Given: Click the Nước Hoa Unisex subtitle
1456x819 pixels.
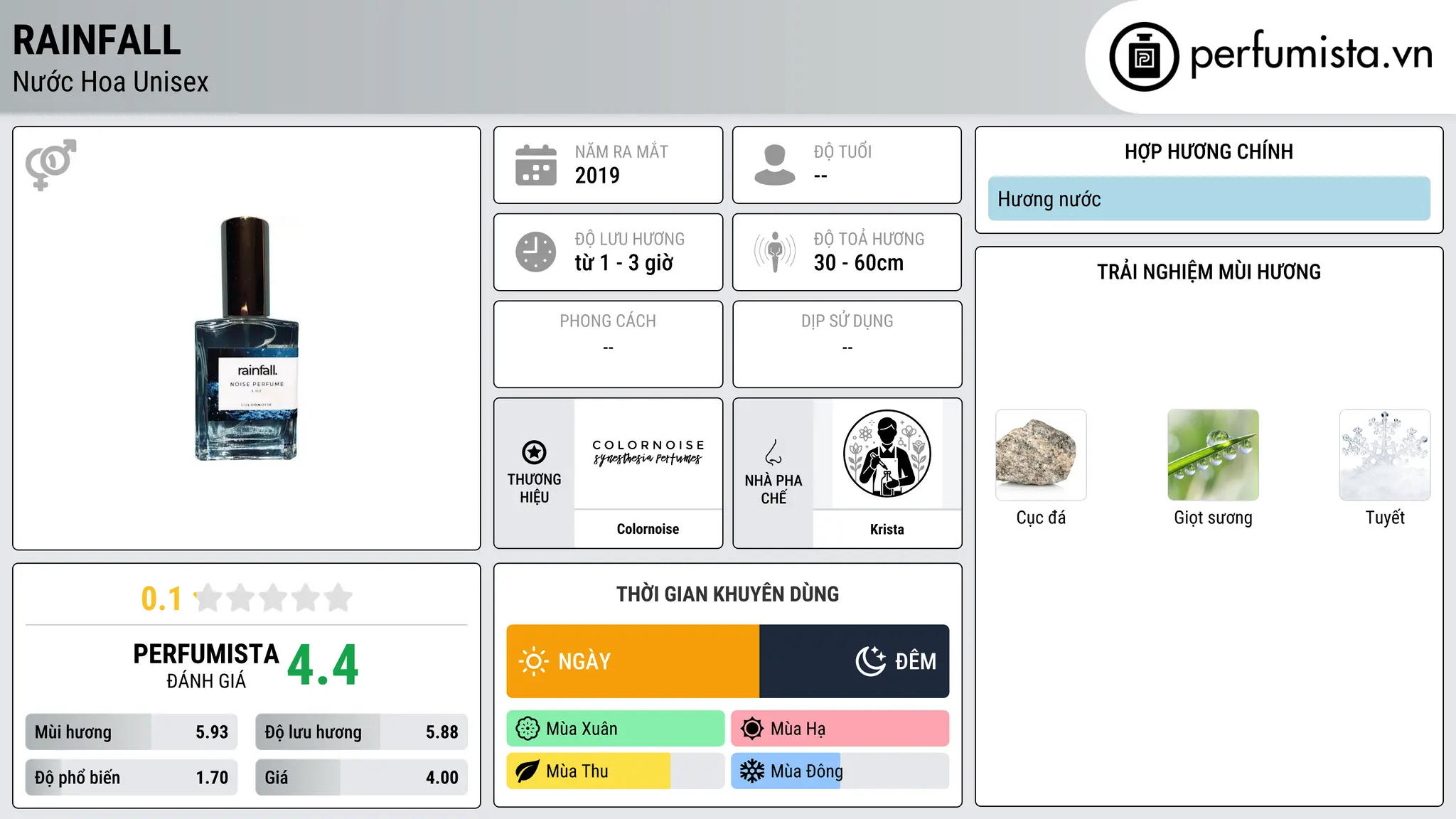Looking at the screenshot, I should click(x=111, y=82).
